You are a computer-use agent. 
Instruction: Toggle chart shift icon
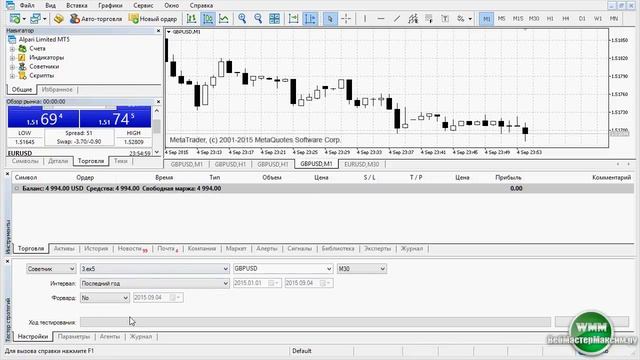pos(310,19)
